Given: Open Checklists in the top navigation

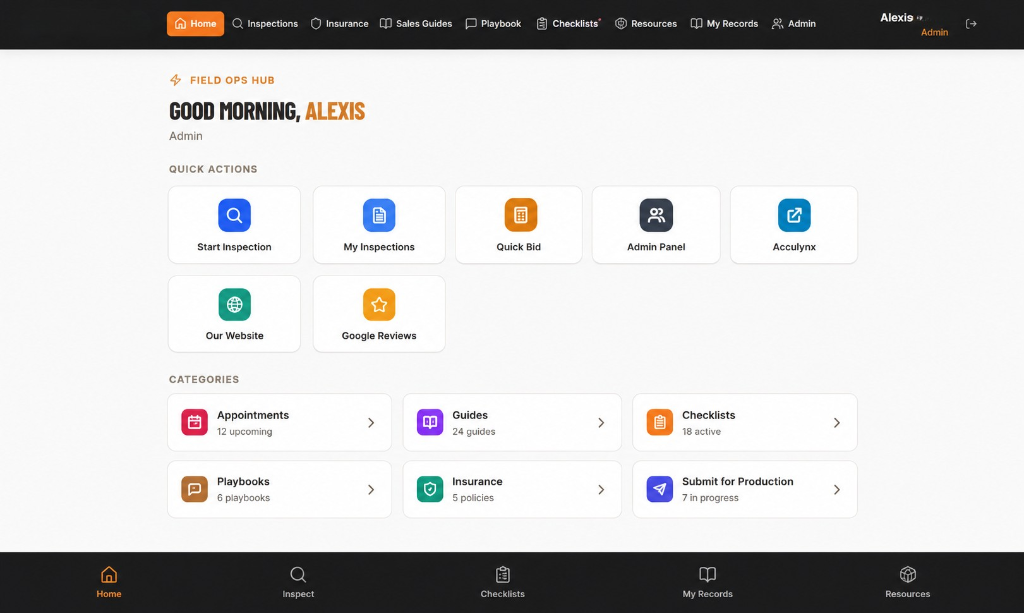Looking at the screenshot, I should 568,24.
